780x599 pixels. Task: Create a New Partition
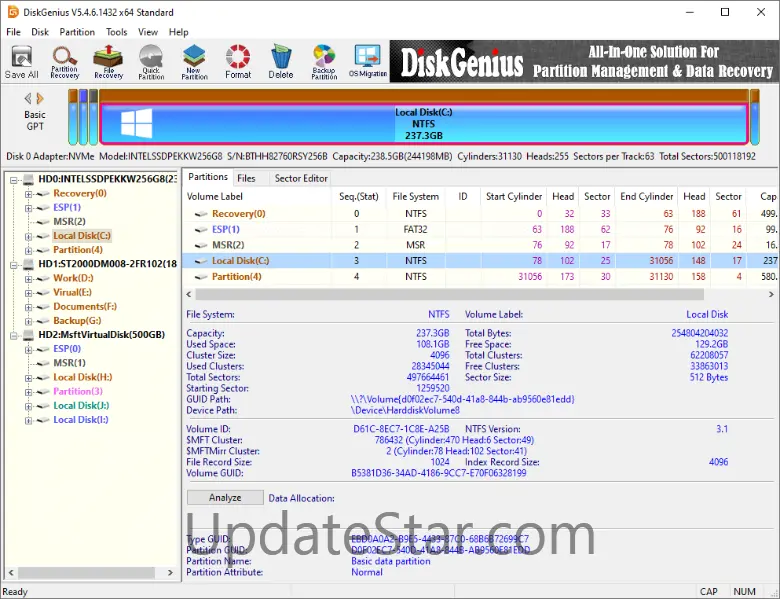pos(195,62)
